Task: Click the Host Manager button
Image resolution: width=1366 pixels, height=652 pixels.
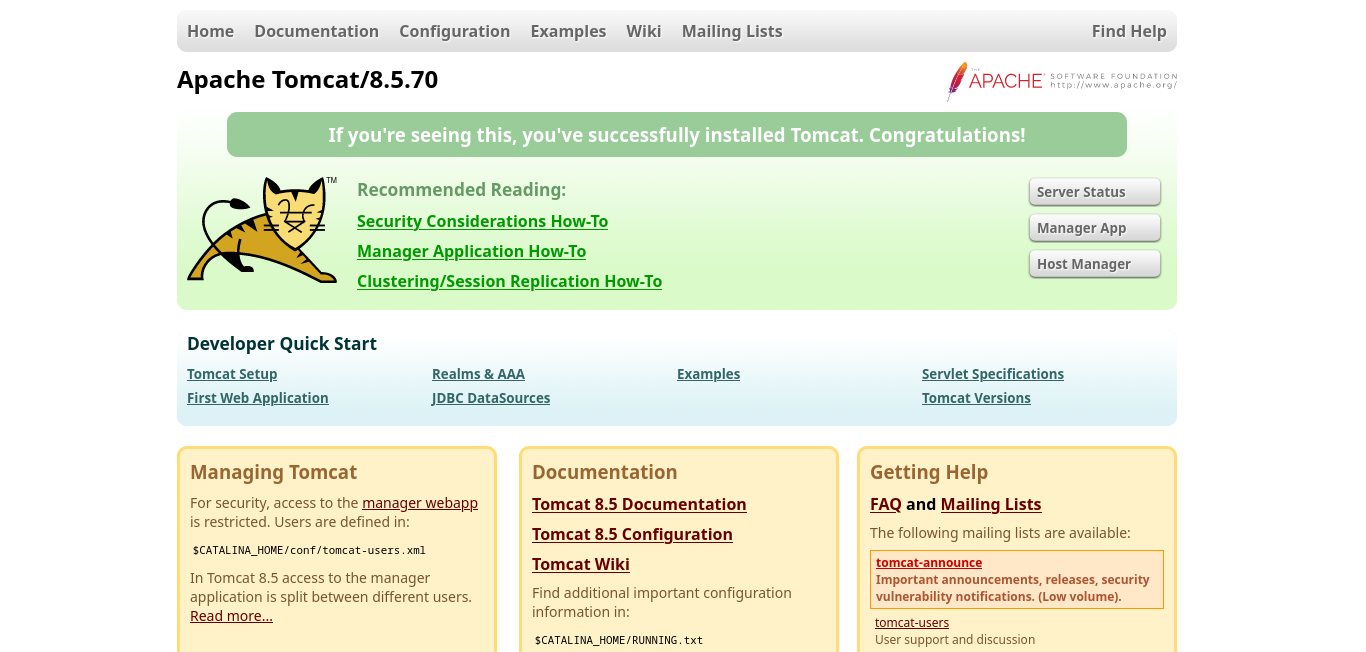Action: [x=1095, y=264]
